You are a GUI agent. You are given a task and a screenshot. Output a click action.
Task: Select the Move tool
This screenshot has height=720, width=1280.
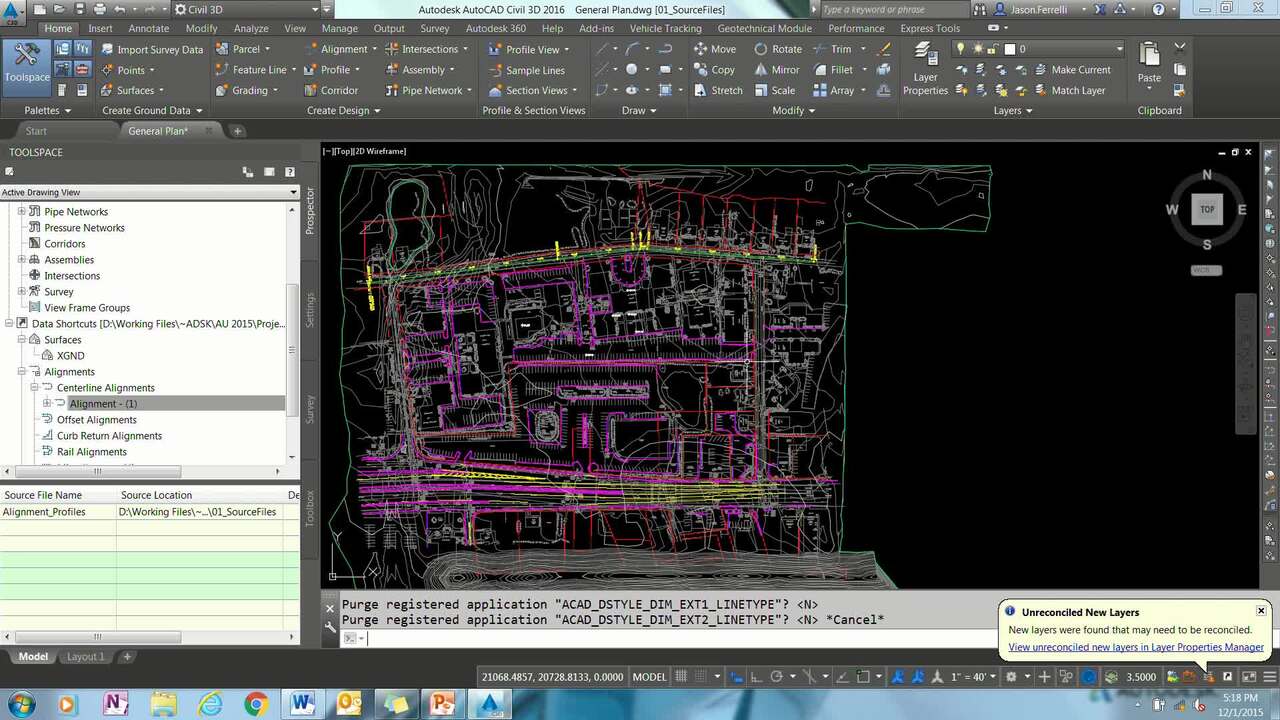tap(715, 49)
